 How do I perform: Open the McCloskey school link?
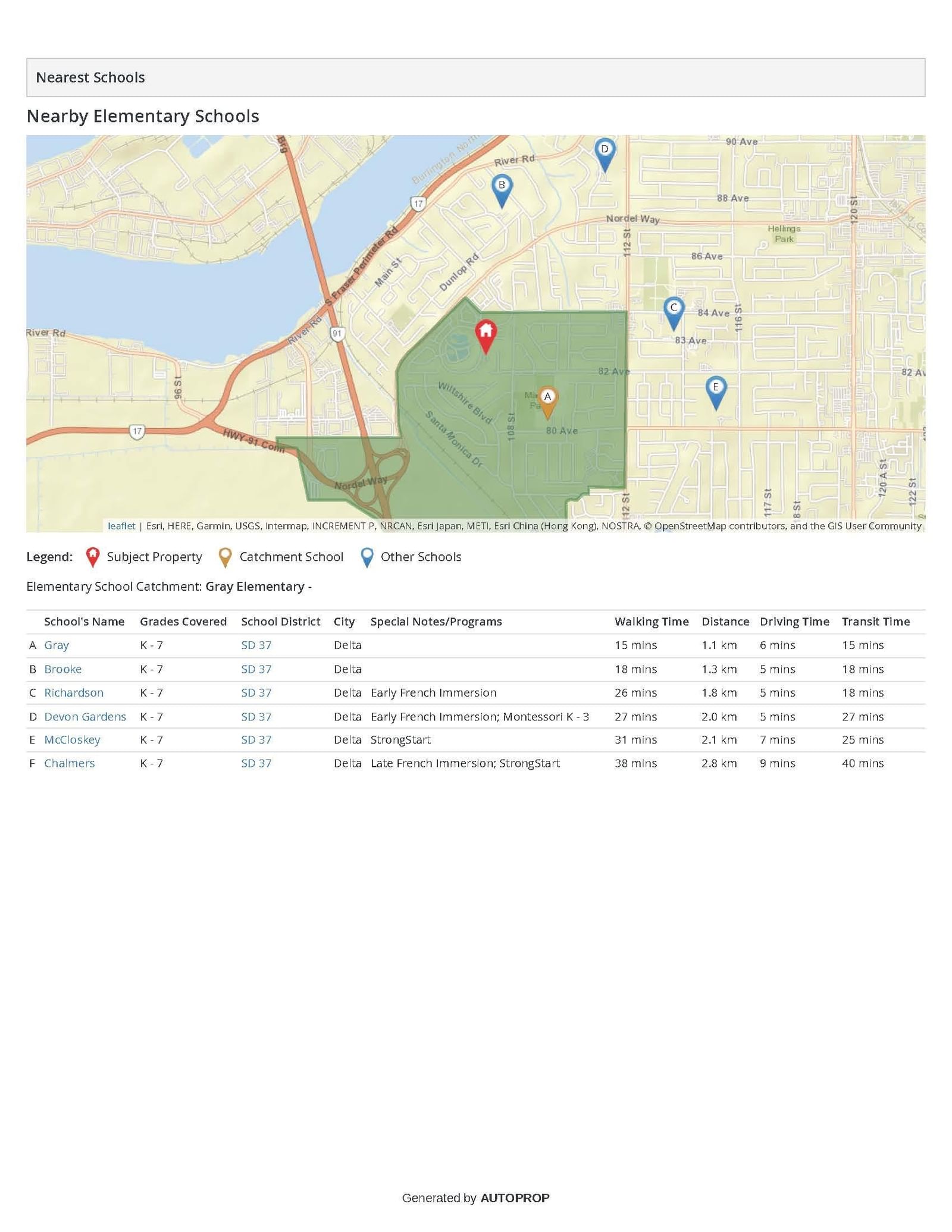click(x=72, y=739)
